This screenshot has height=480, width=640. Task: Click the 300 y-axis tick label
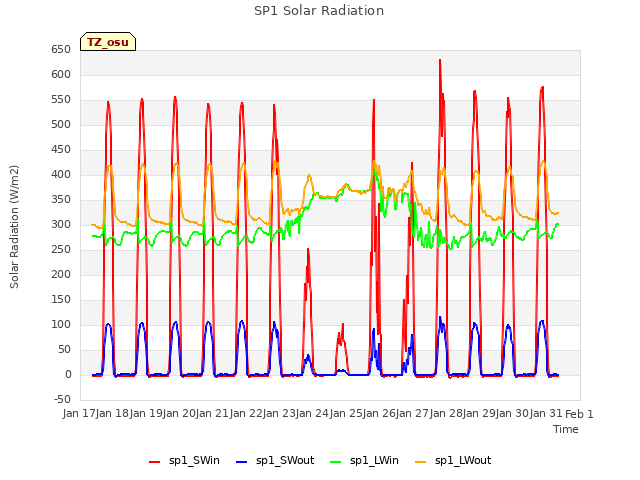point(61,224)
